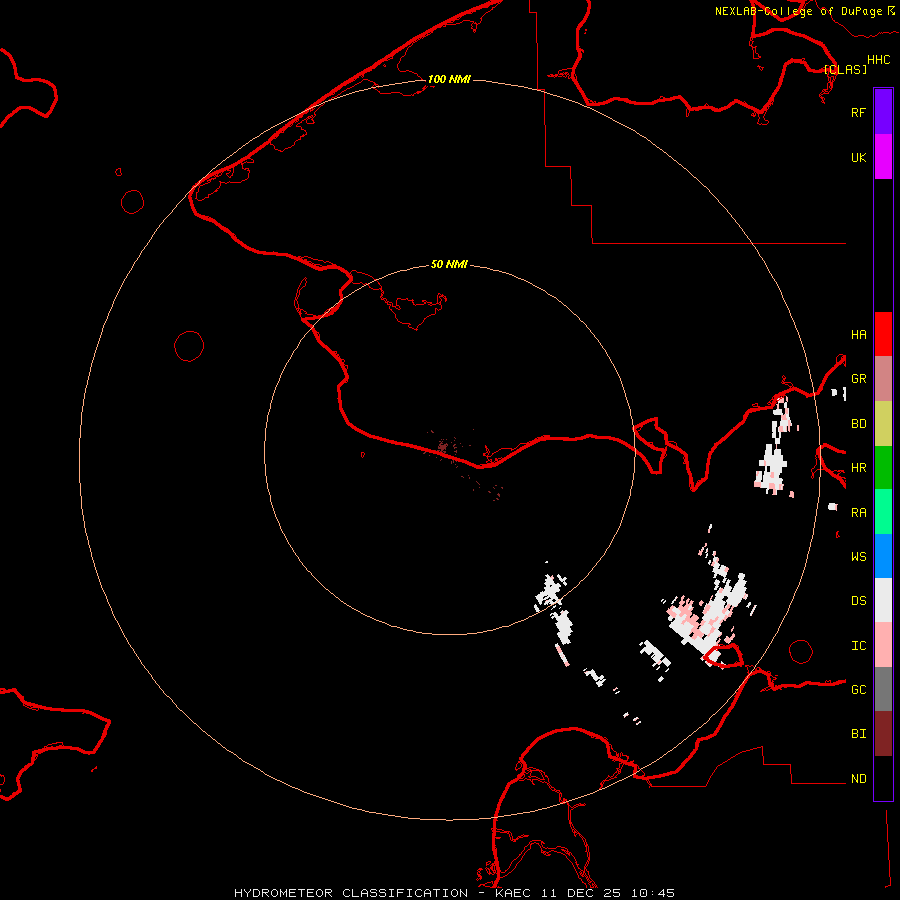Click the UK legend label

(858, 157)
